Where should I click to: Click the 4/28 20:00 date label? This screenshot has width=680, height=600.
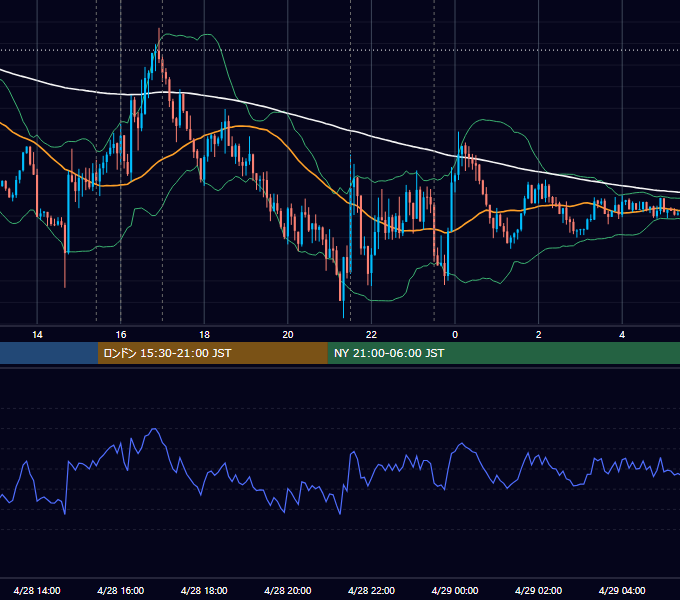coord(288,590)
